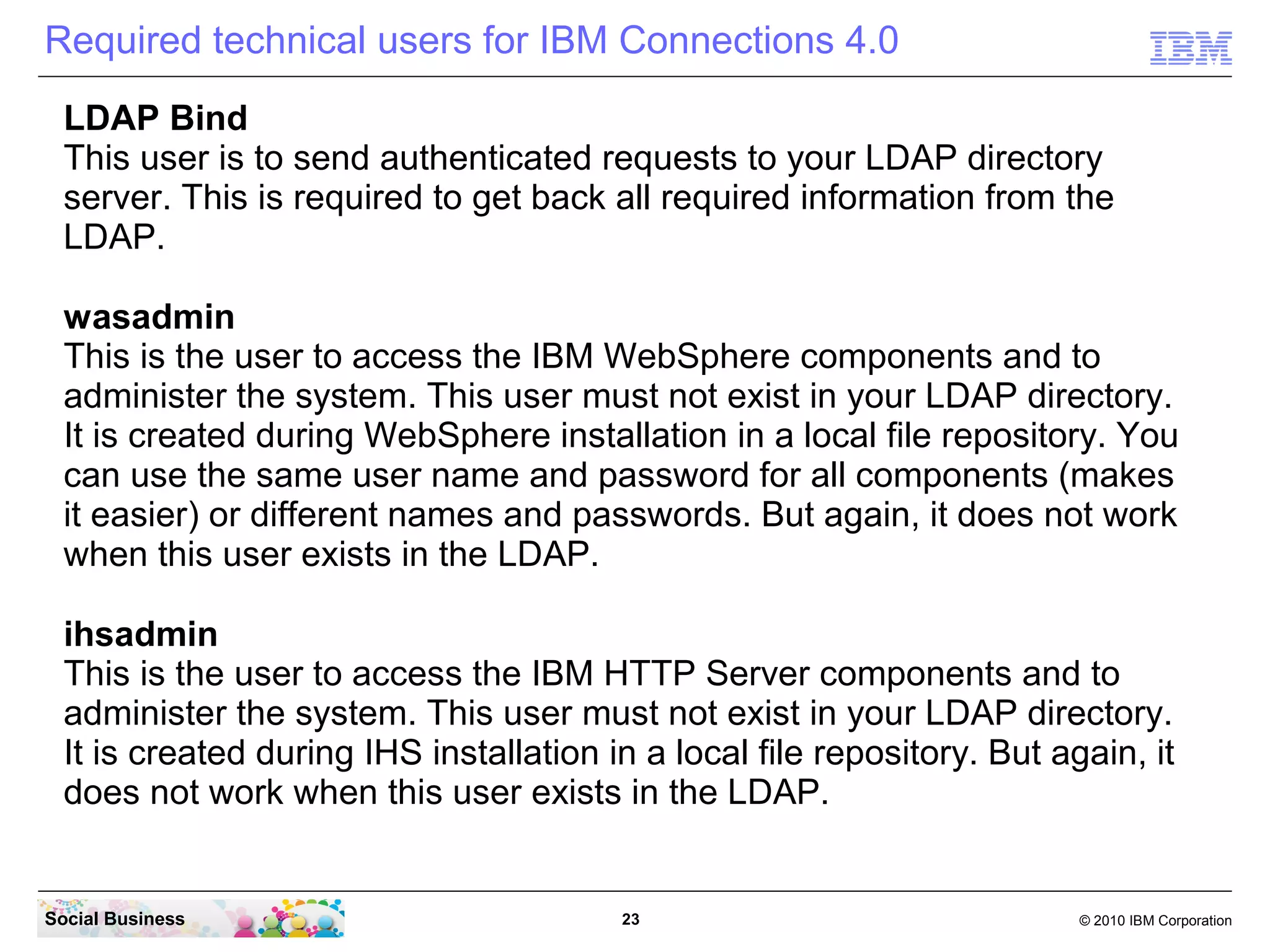This screenshot has width=1270, height=952.
Task: Click the line starting 'server. This is required to get back'
Action: tap(589, 198)
